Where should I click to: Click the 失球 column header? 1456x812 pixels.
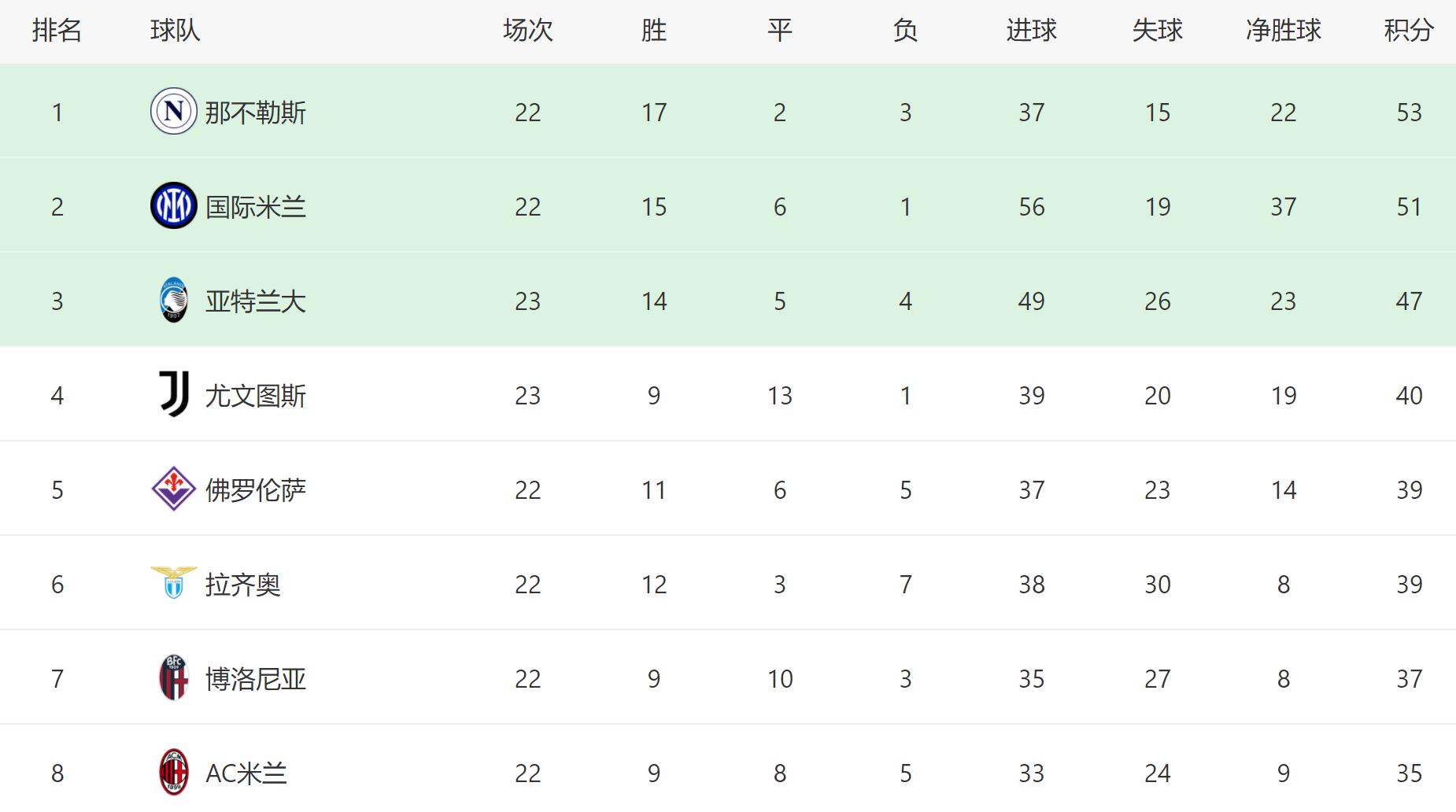1157,31
